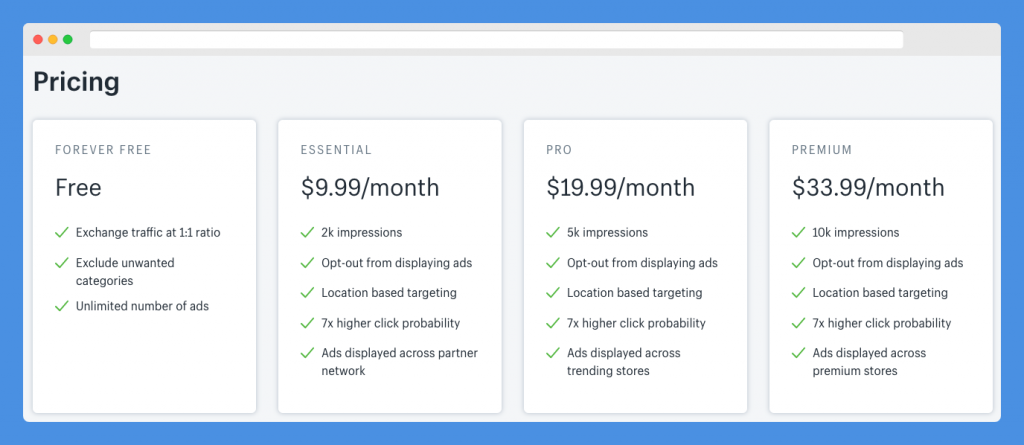Select the Essential plan title
This screenshot has height=445, width=1024.
pyautogui.click(x=336, y=150)
